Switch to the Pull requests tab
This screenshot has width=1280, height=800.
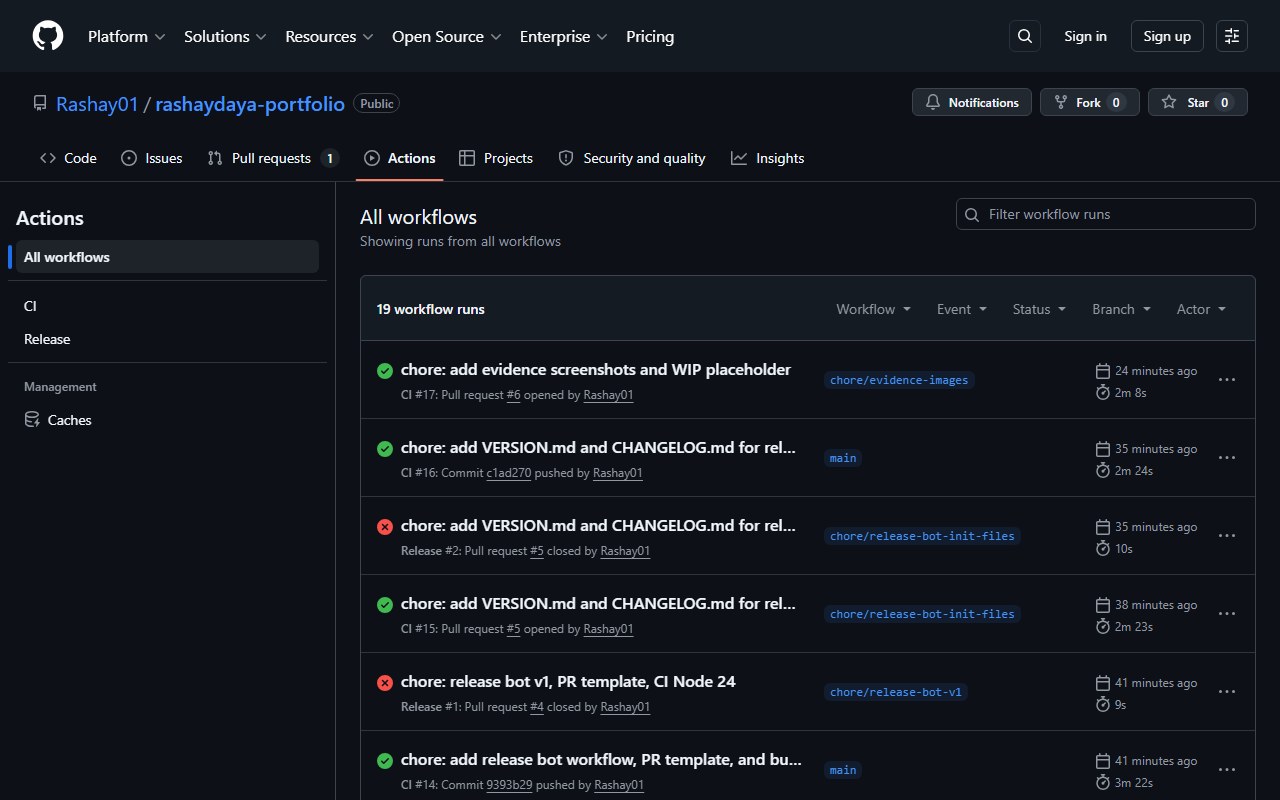click(273, 158)
